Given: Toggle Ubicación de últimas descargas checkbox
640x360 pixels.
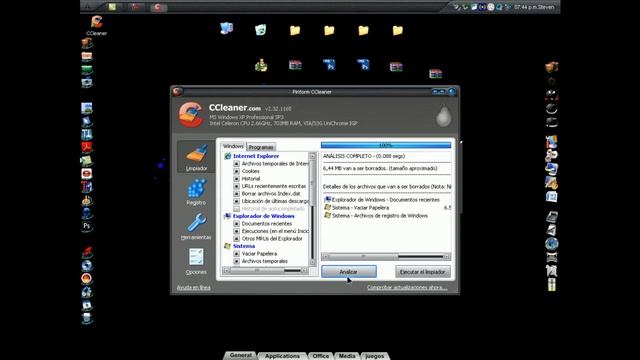Looking at the screenshot, I should (236, 201).
